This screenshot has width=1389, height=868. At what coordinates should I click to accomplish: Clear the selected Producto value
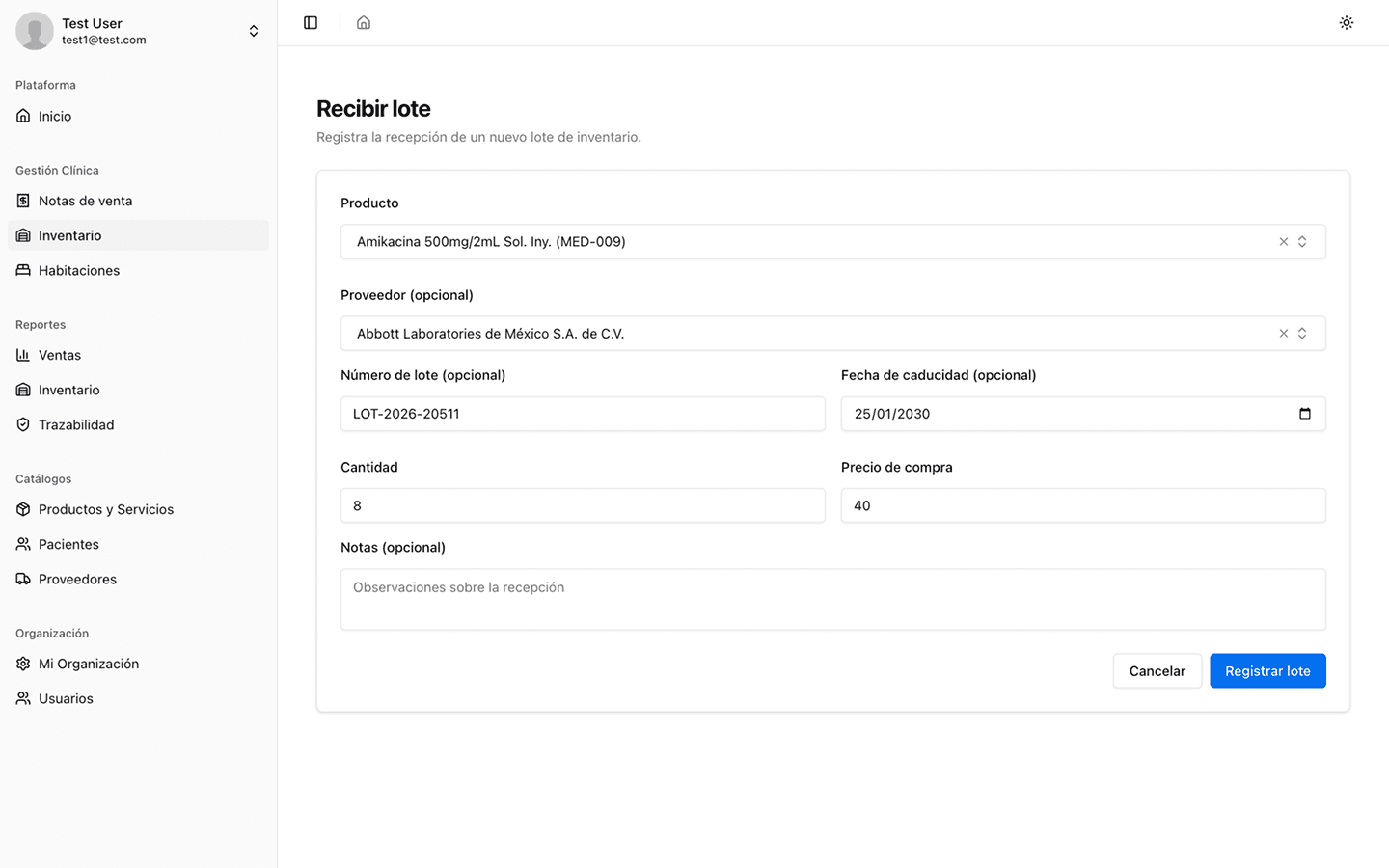pos(1284,242)
